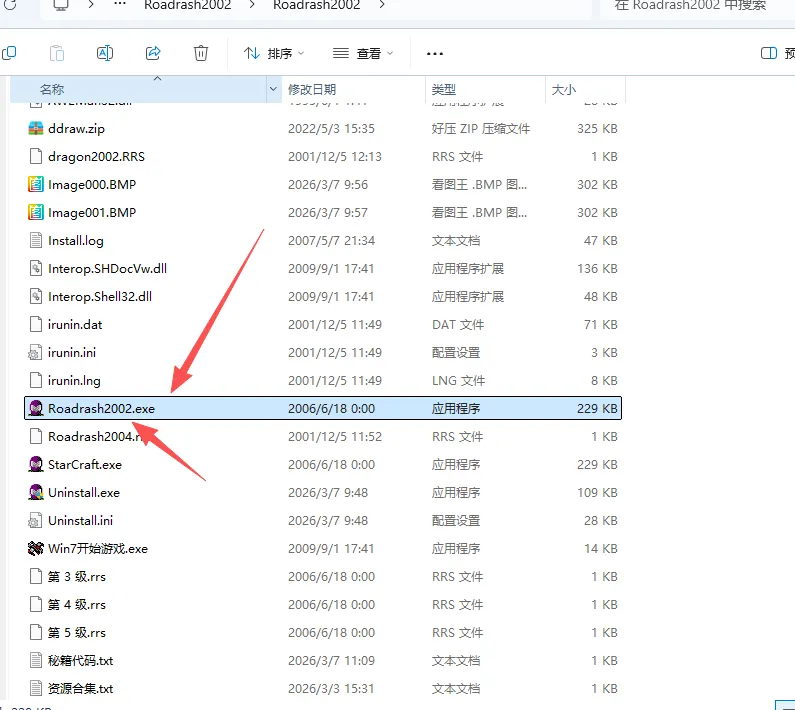
Task: Click the 325 KB size of ddraw.zip
Action: click(x=597, y=129)
